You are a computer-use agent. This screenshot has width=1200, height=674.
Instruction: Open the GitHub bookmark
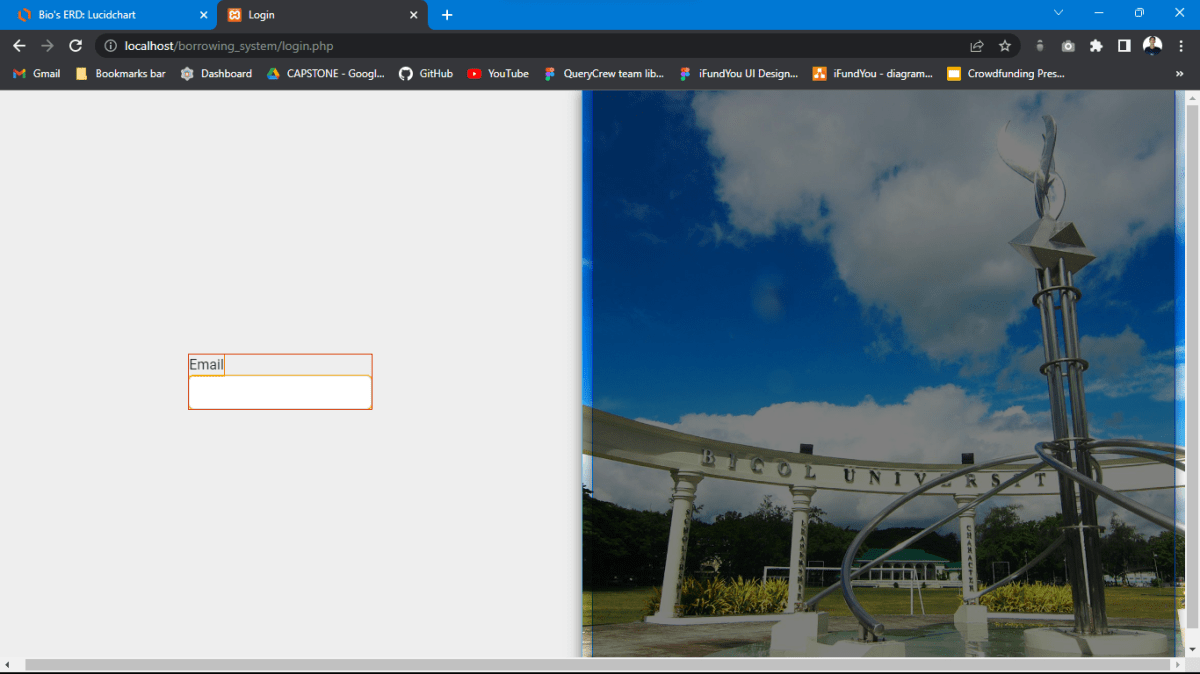point(426,73)
